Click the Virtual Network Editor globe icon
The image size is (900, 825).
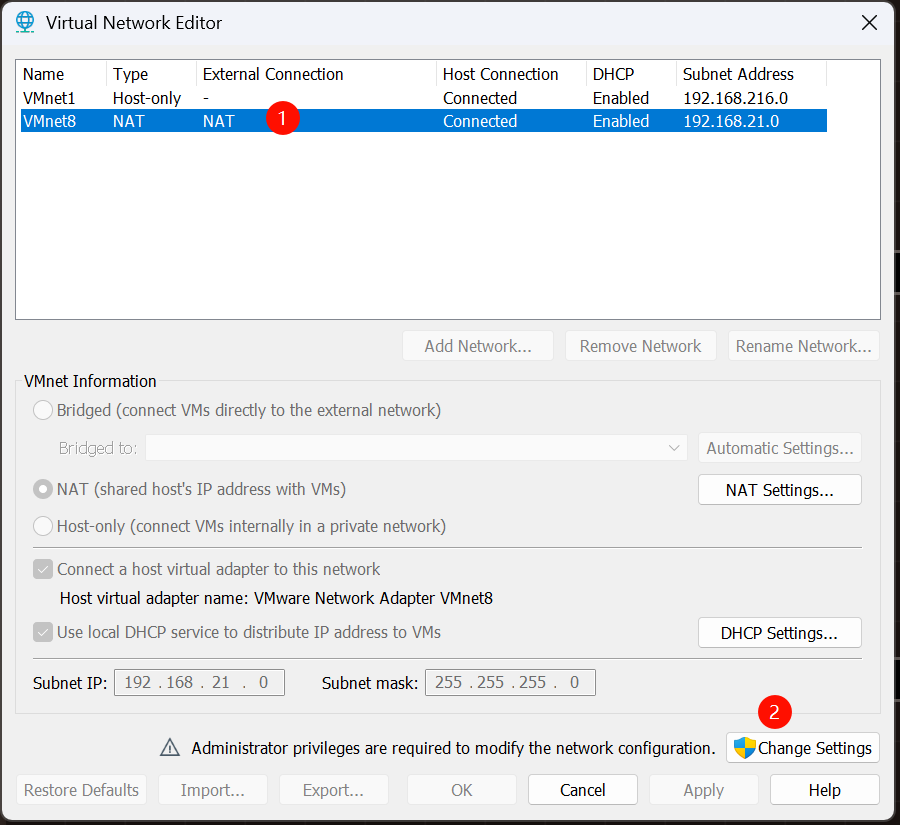click(25, 22)
